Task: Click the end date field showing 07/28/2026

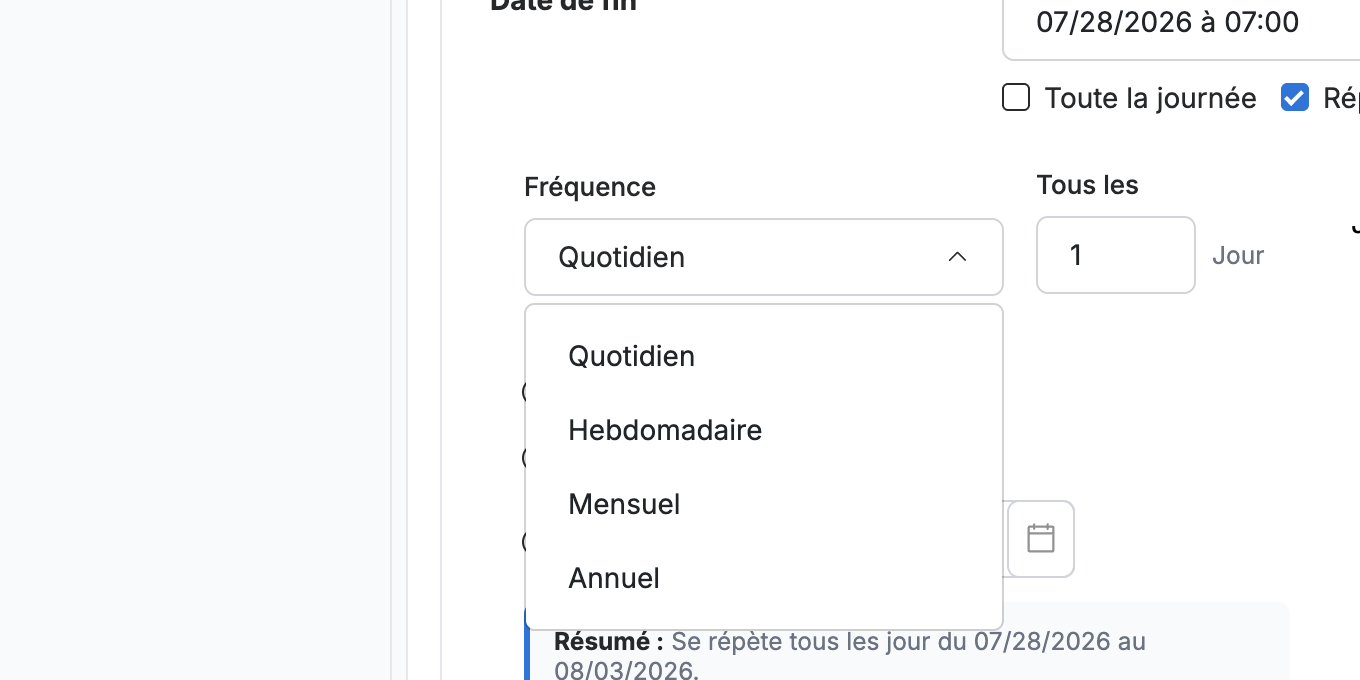Action: click(x=1181, y=22)
